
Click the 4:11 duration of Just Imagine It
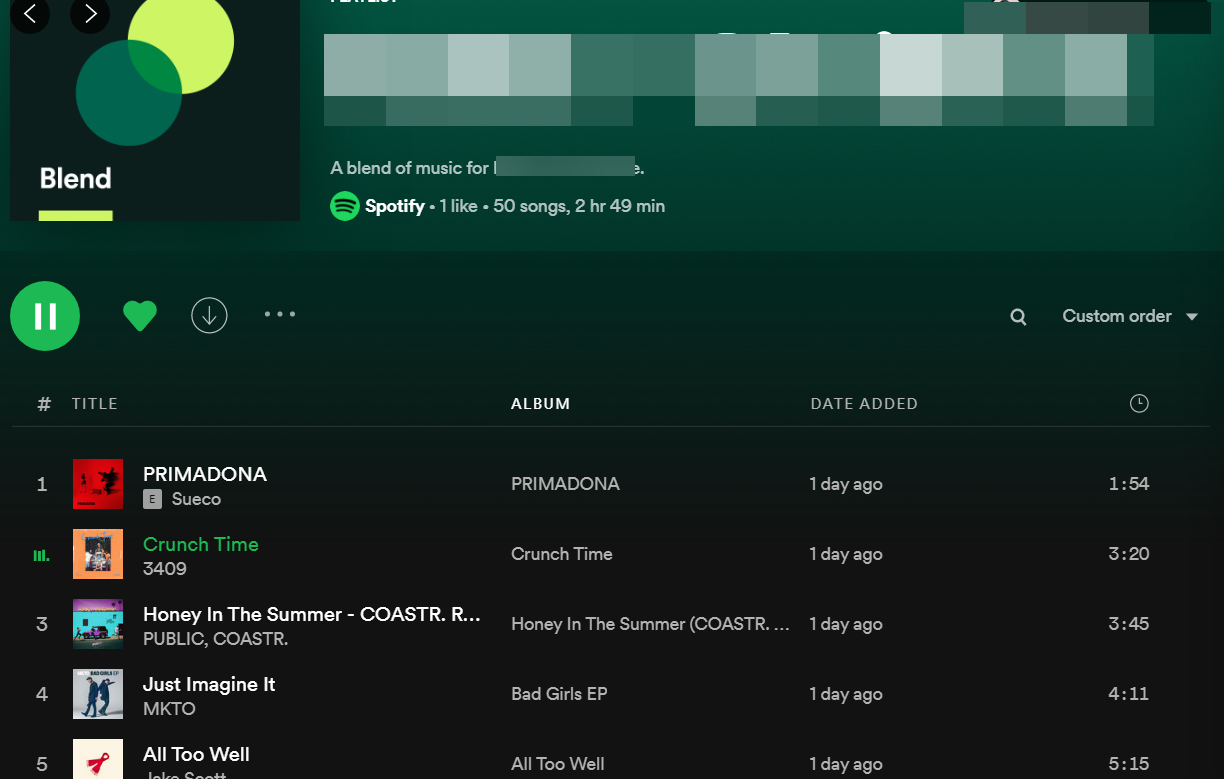pyautogui.click(x=1129, y=694)
